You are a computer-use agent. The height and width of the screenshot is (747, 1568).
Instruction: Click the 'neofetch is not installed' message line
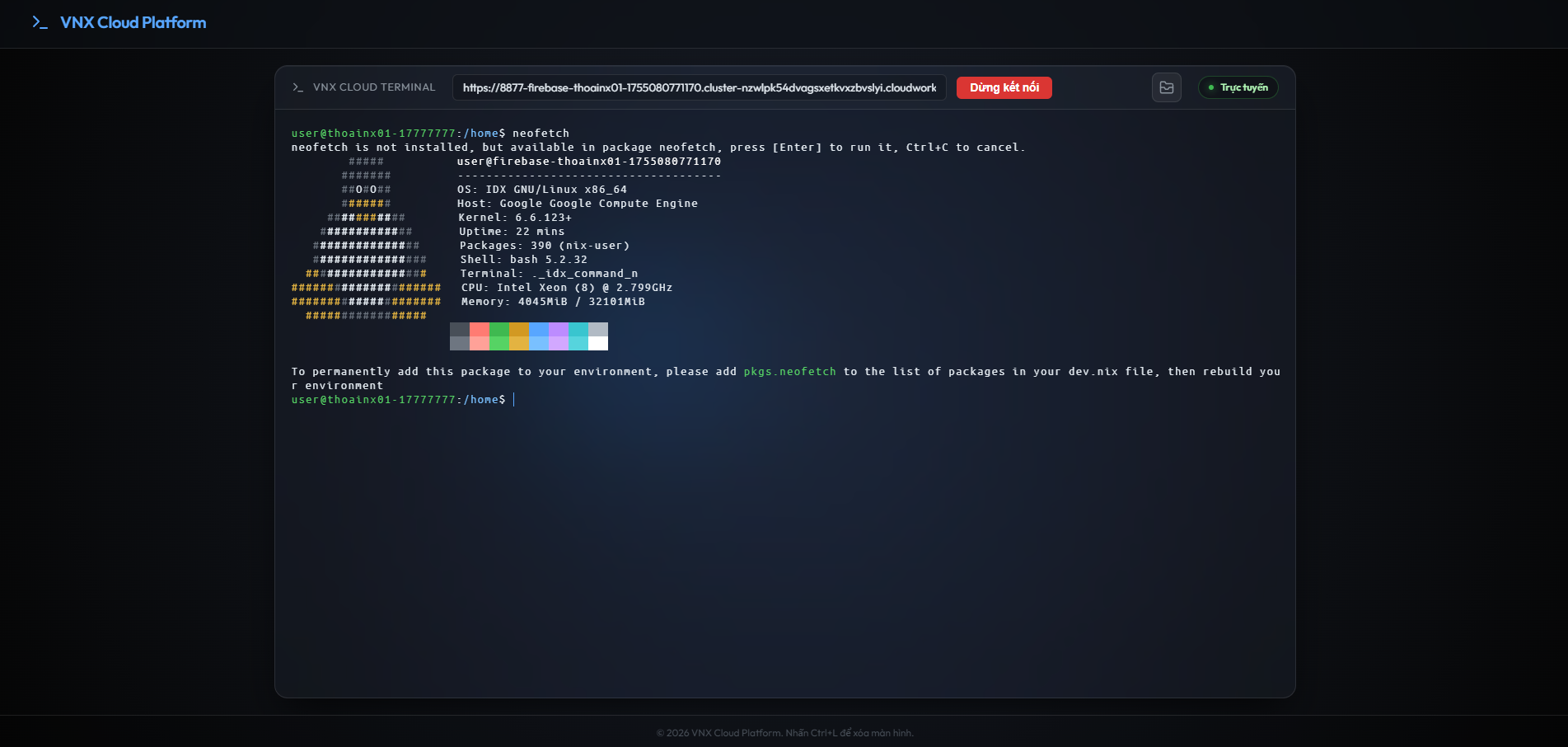pyautogui.click(x=658, y=147)
